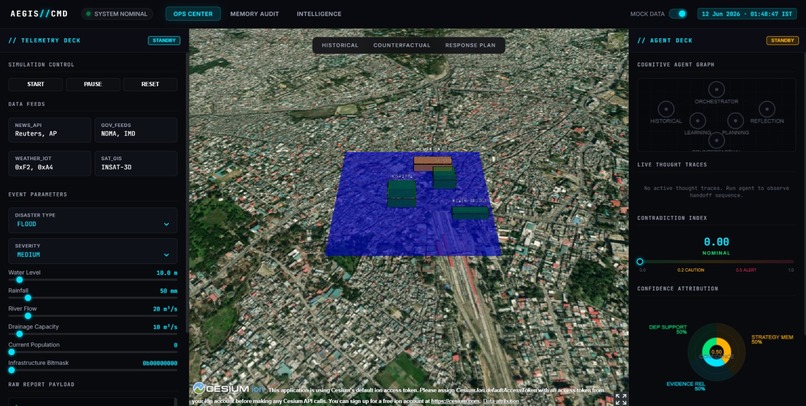Adjust the River Flow slider
The image size is (806, 406).
click(x=93, y=316)
